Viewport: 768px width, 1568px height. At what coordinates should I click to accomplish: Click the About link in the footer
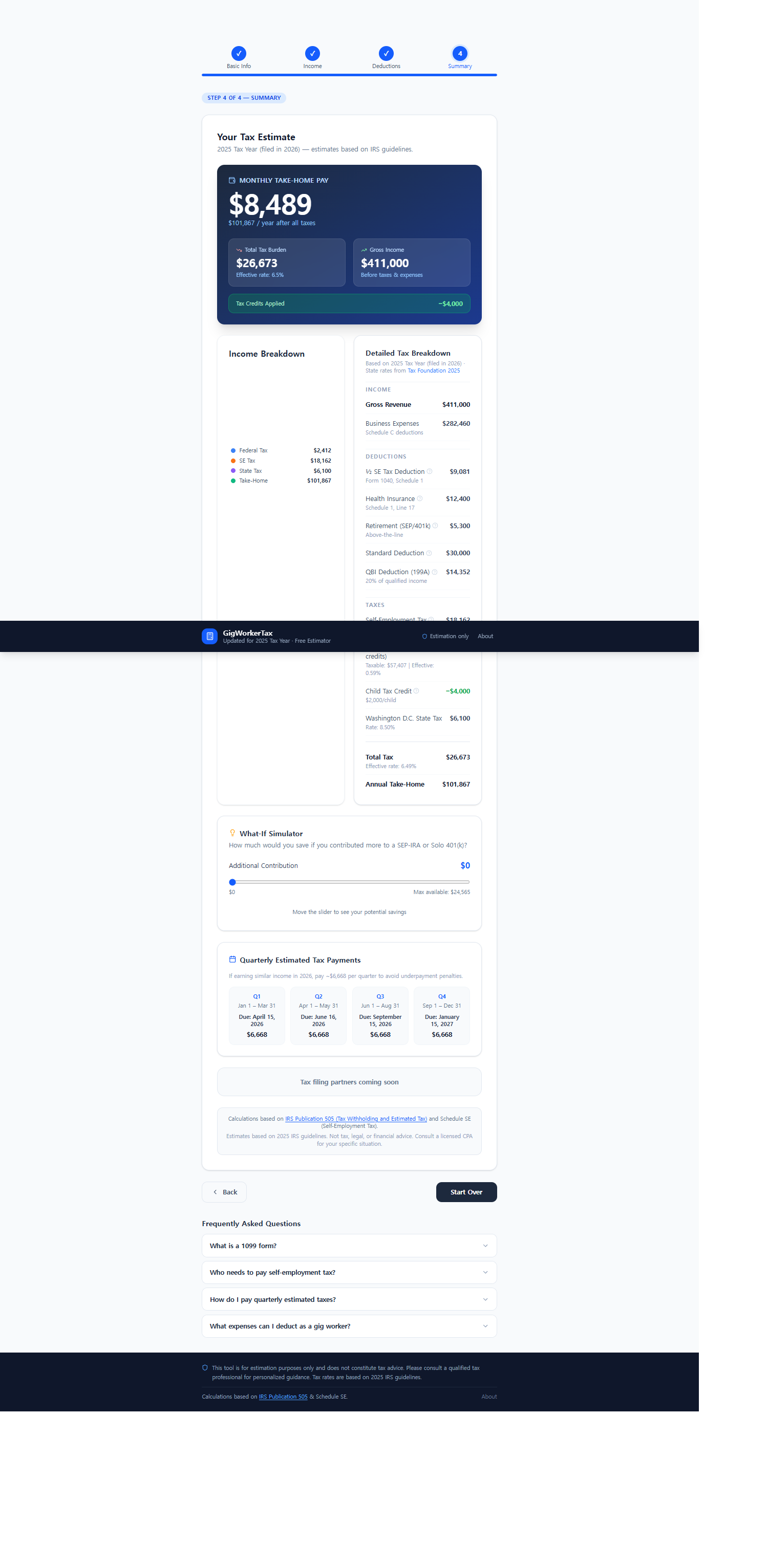pyautogui.click(x=489, y=1397)
